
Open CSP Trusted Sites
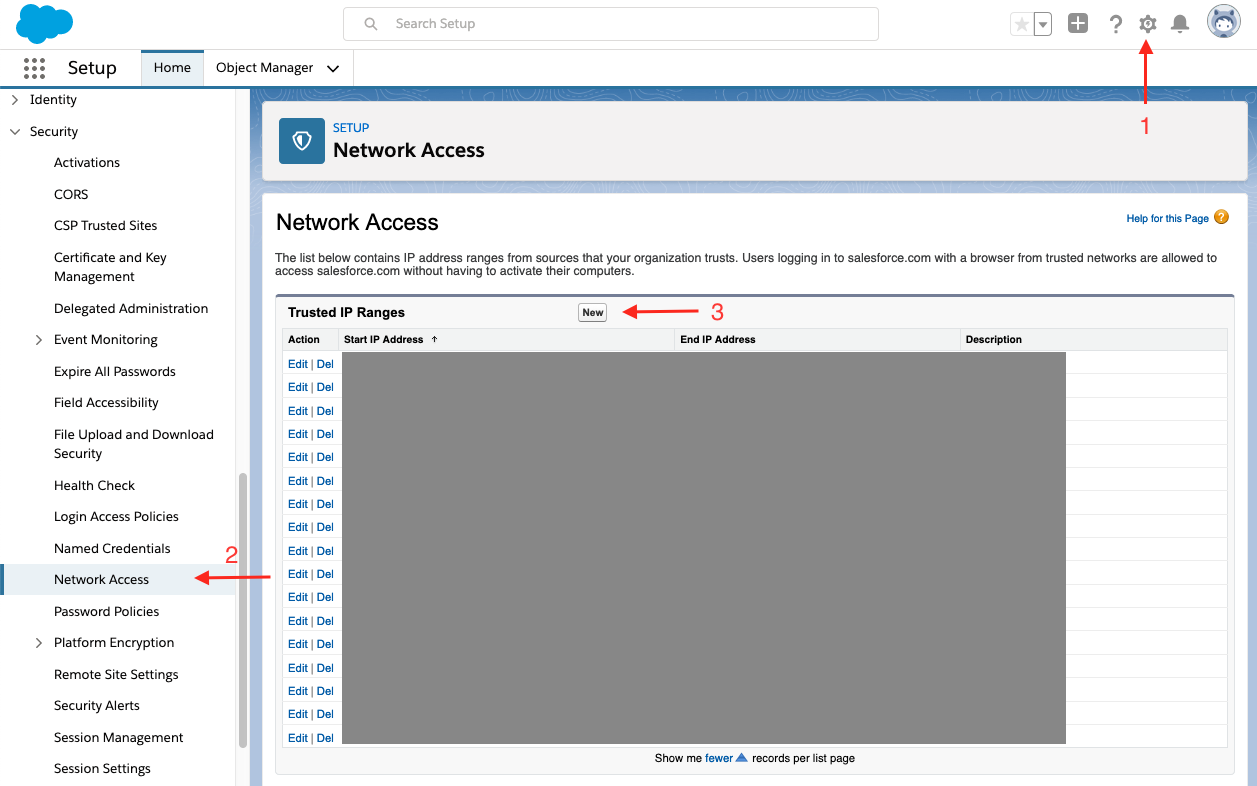click(105, 226)
